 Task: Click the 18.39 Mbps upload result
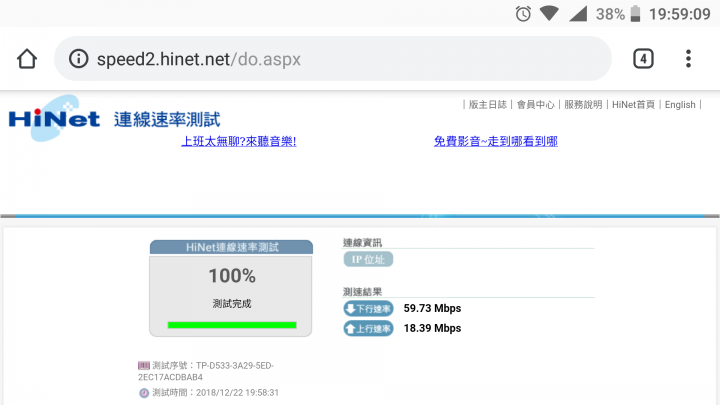coord(432,328)
